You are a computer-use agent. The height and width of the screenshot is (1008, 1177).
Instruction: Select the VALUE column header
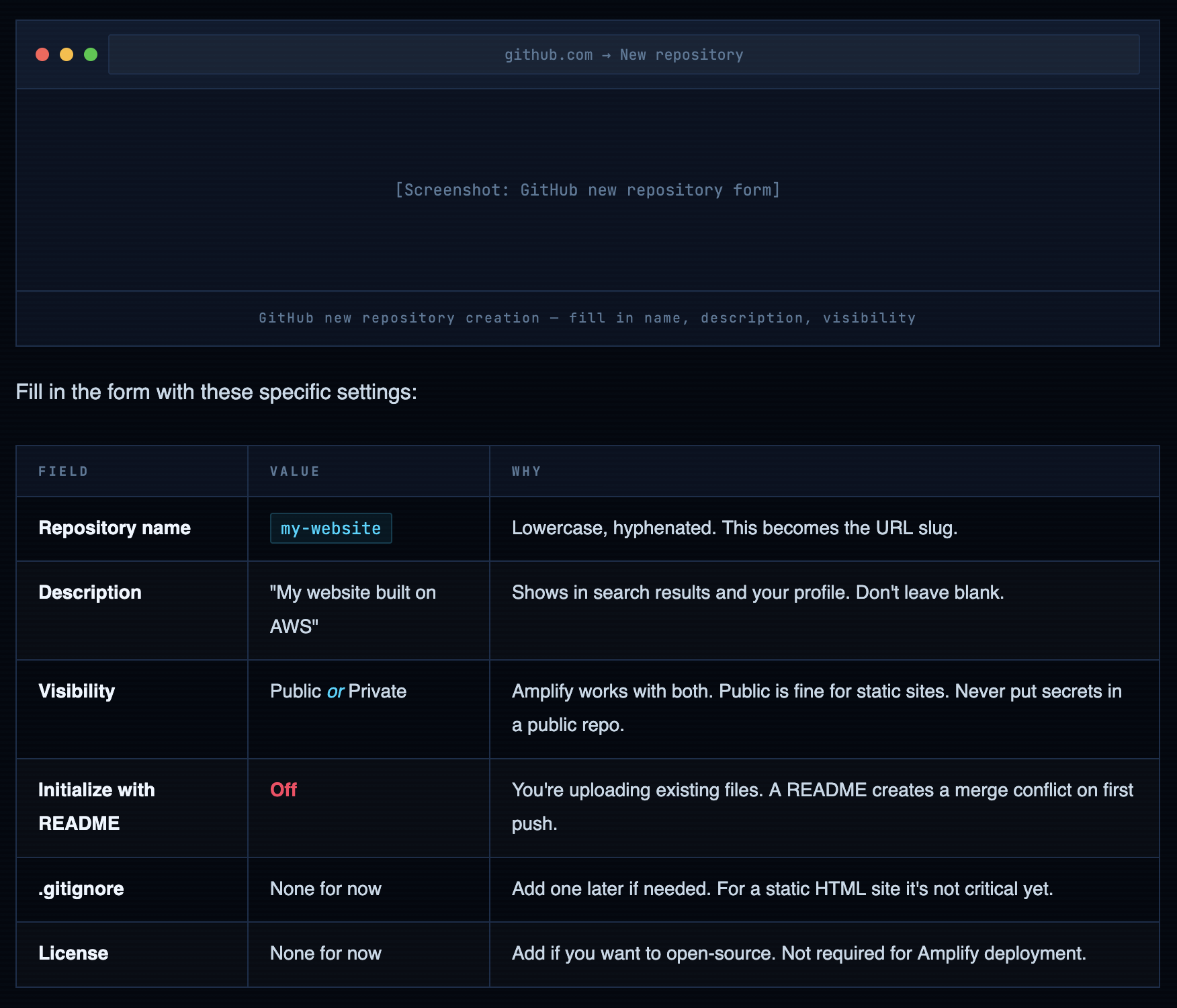pos(295,471)
